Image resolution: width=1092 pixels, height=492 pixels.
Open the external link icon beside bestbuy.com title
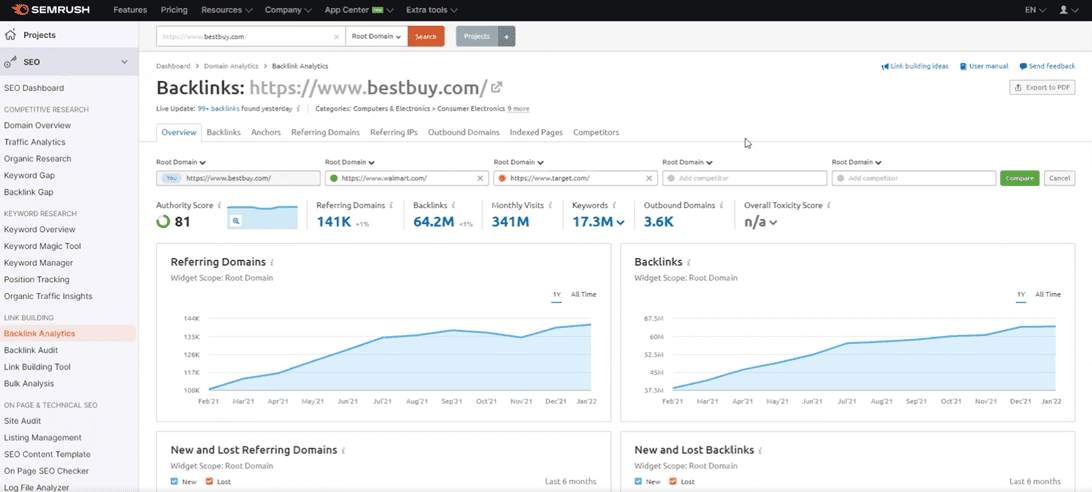(x=497, y=88)
